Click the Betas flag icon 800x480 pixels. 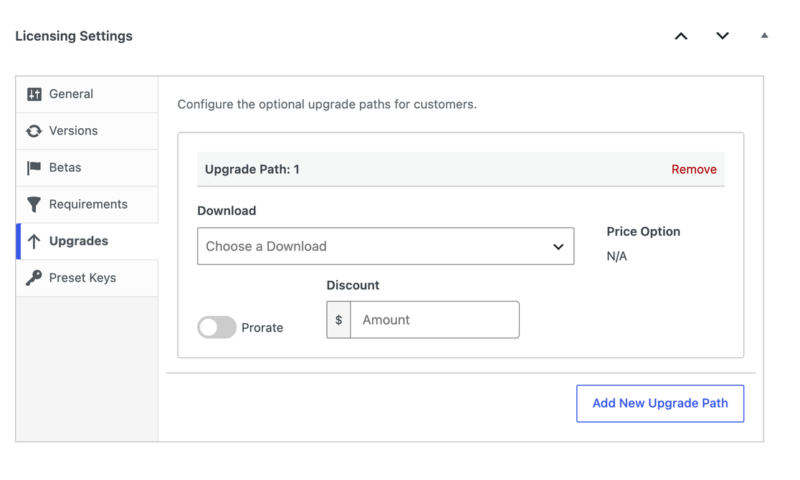pyautogui.click(x=34, y=168)
